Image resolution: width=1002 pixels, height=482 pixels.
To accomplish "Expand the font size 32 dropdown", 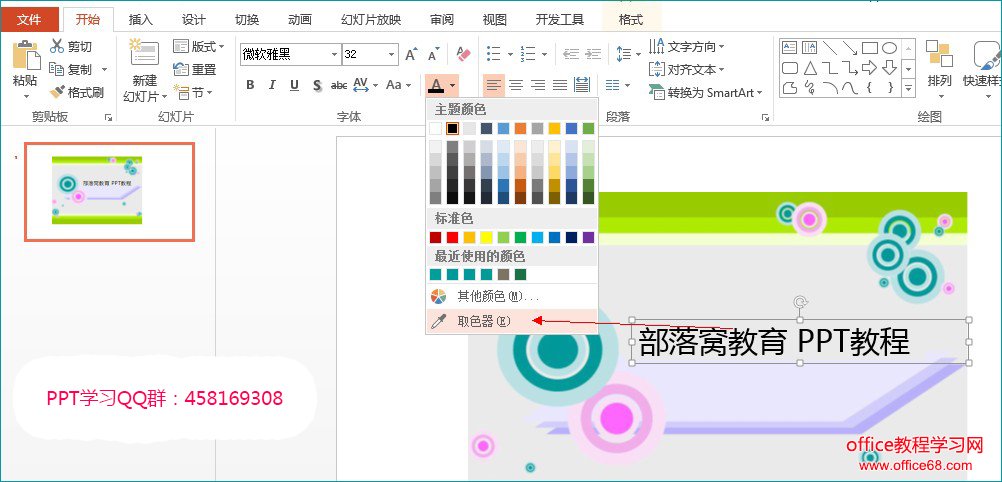I will [391, 54].
